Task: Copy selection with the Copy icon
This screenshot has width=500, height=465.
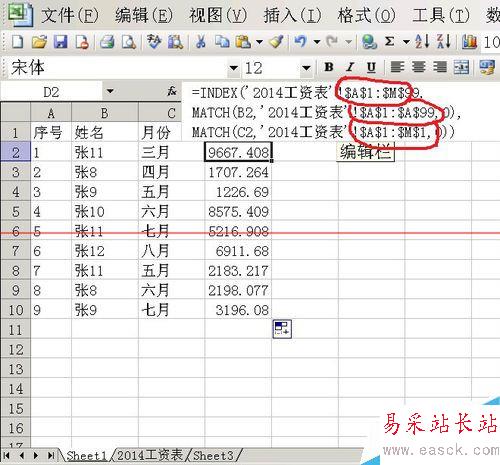Action: click(x=222, y=42)
